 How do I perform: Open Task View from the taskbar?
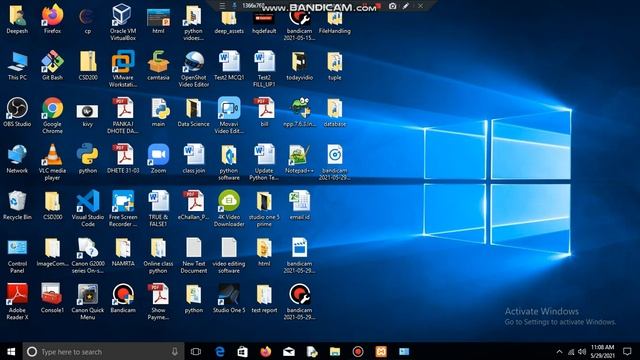tap(196, 351)
